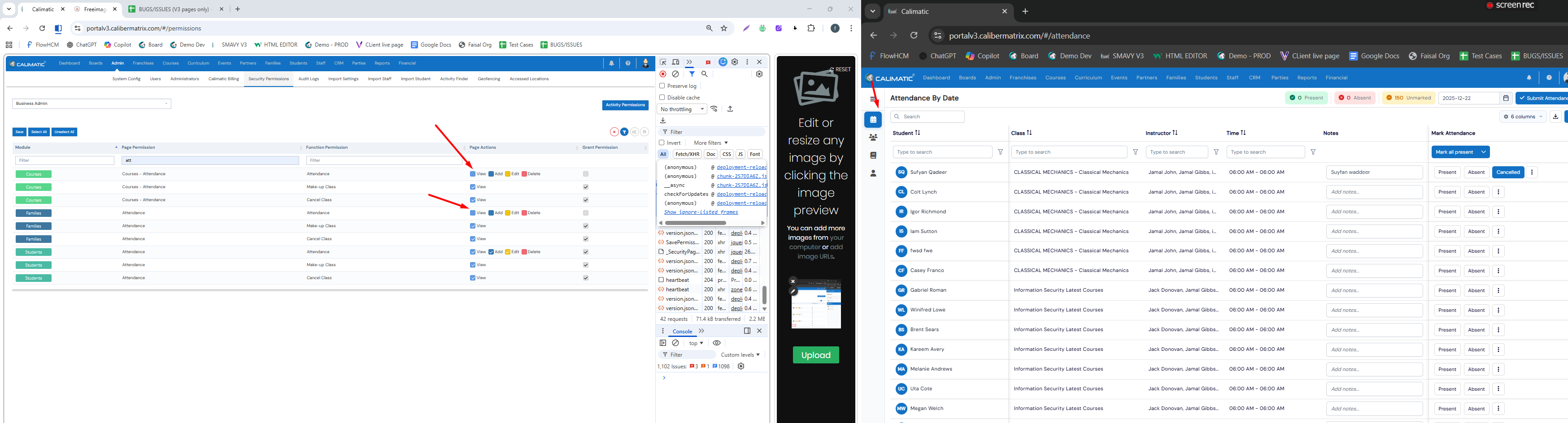
Task: Toggle the DevTools device toolbar icon
Action: (x=675, y=62)
